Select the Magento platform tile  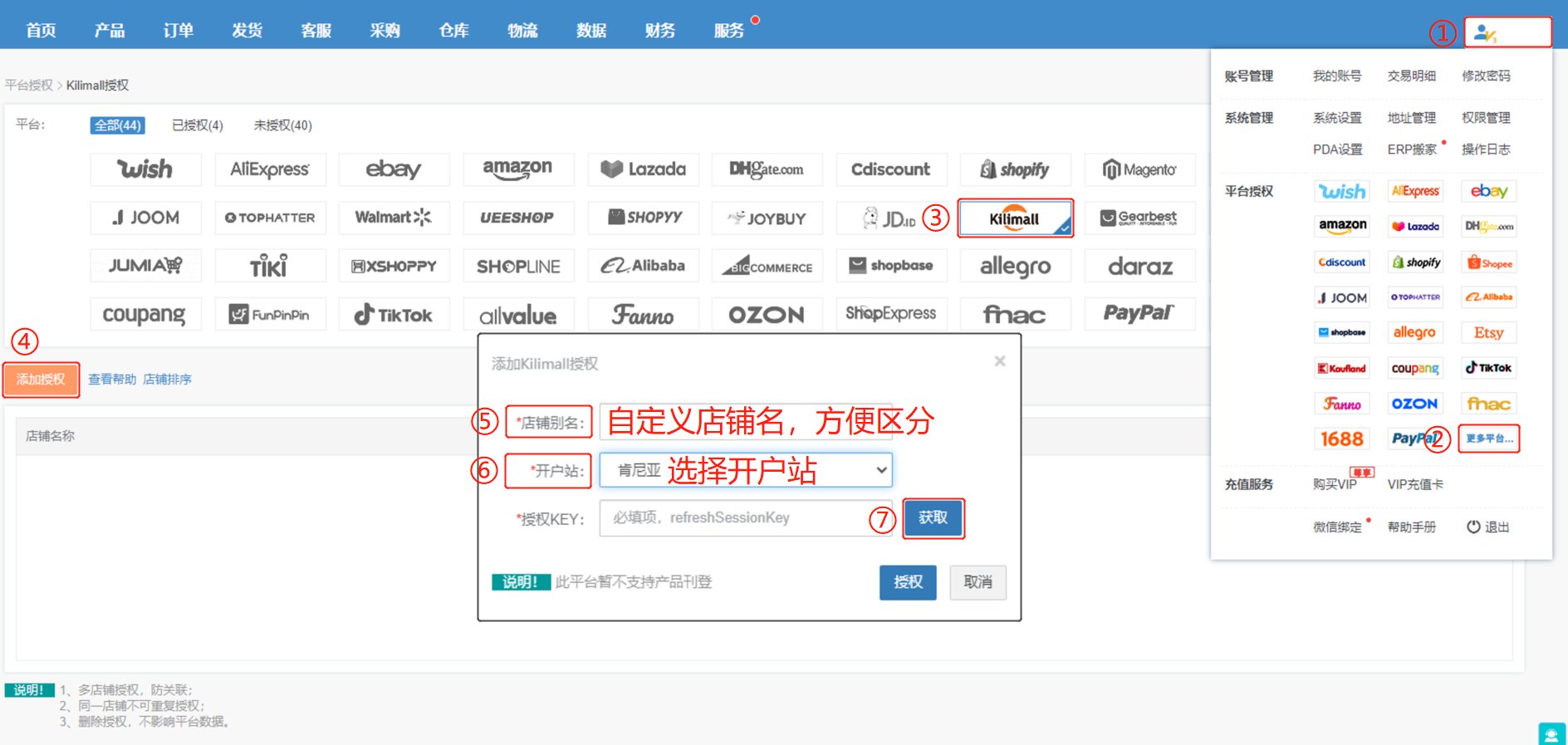[1139, 169]
